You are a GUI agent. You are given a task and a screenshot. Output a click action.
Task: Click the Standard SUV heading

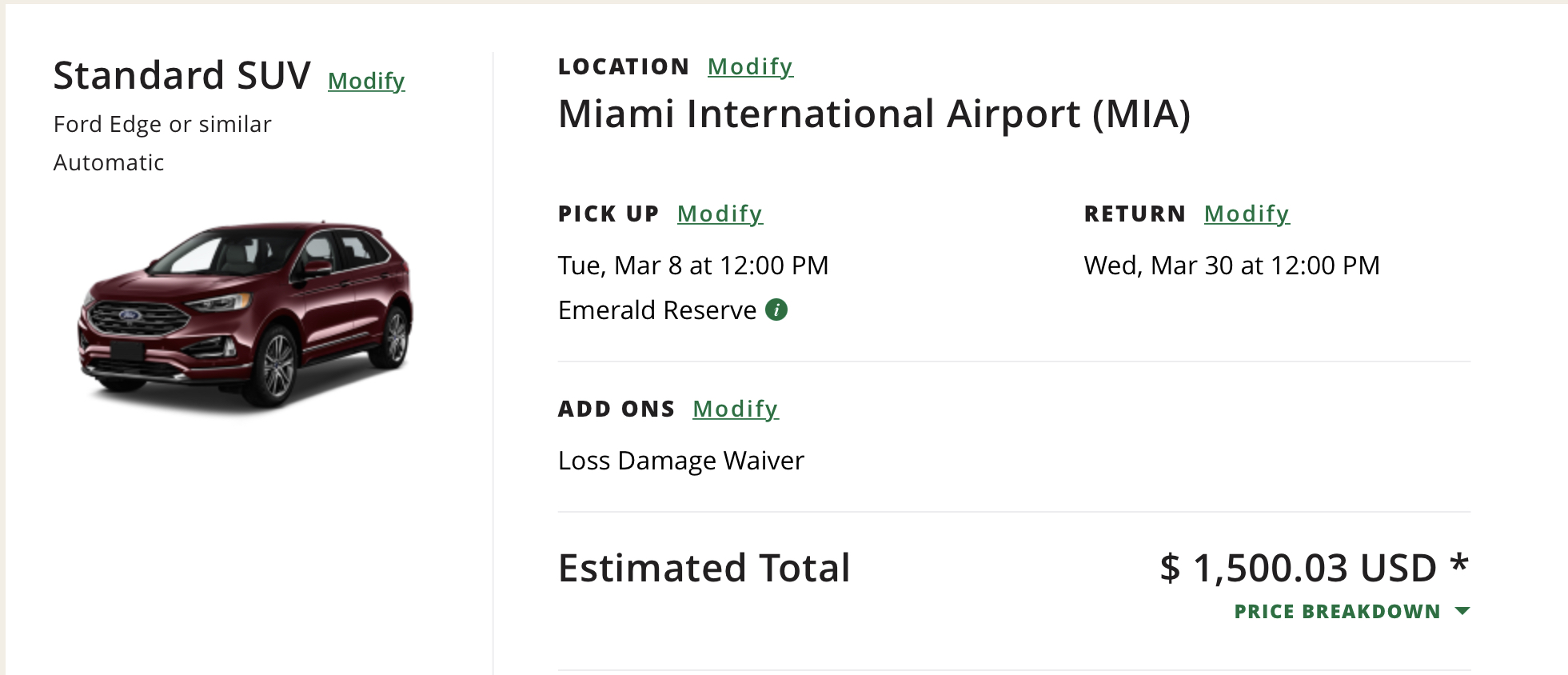click(x=182, y=76)
